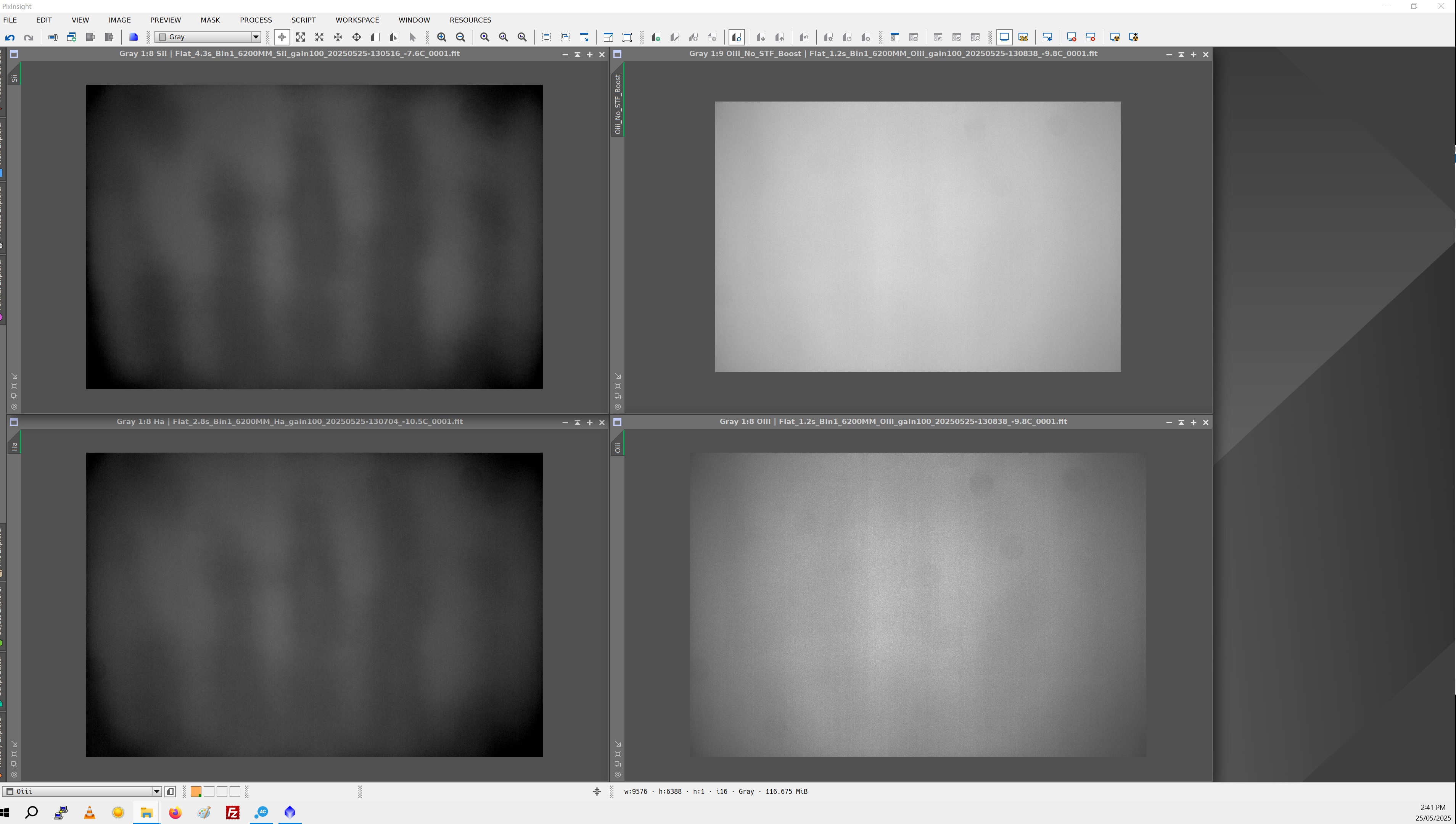Select the Oiii vertical view tab
Viewport: 1456px width, 824px height.
618,443
